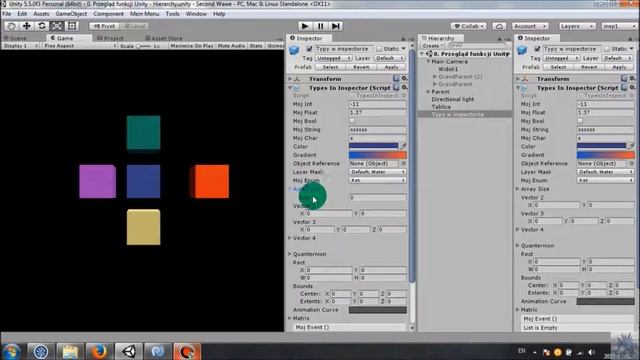Open the Edit menu

pos(22,14)
